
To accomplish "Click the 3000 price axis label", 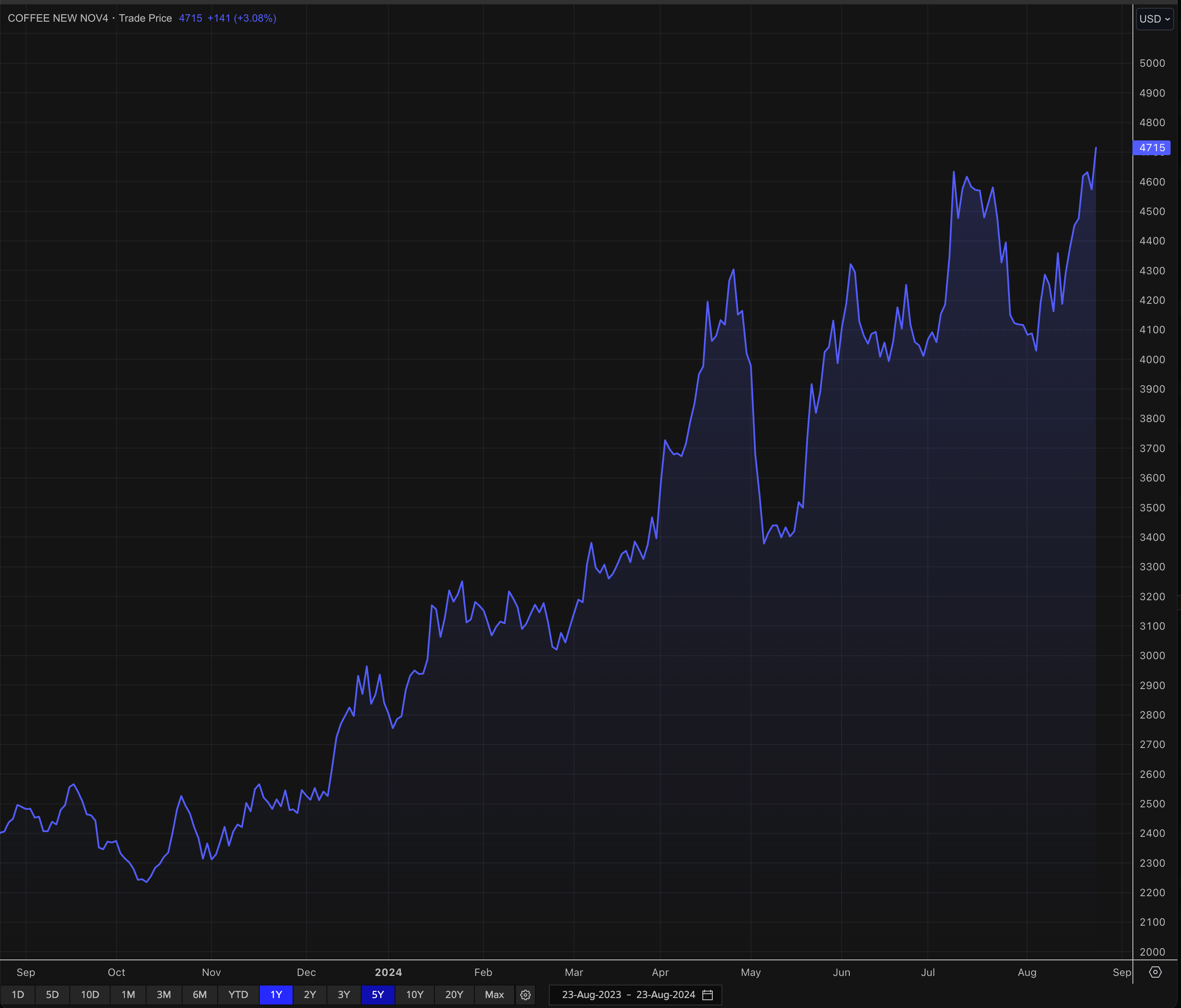I will click(1152, 655).
